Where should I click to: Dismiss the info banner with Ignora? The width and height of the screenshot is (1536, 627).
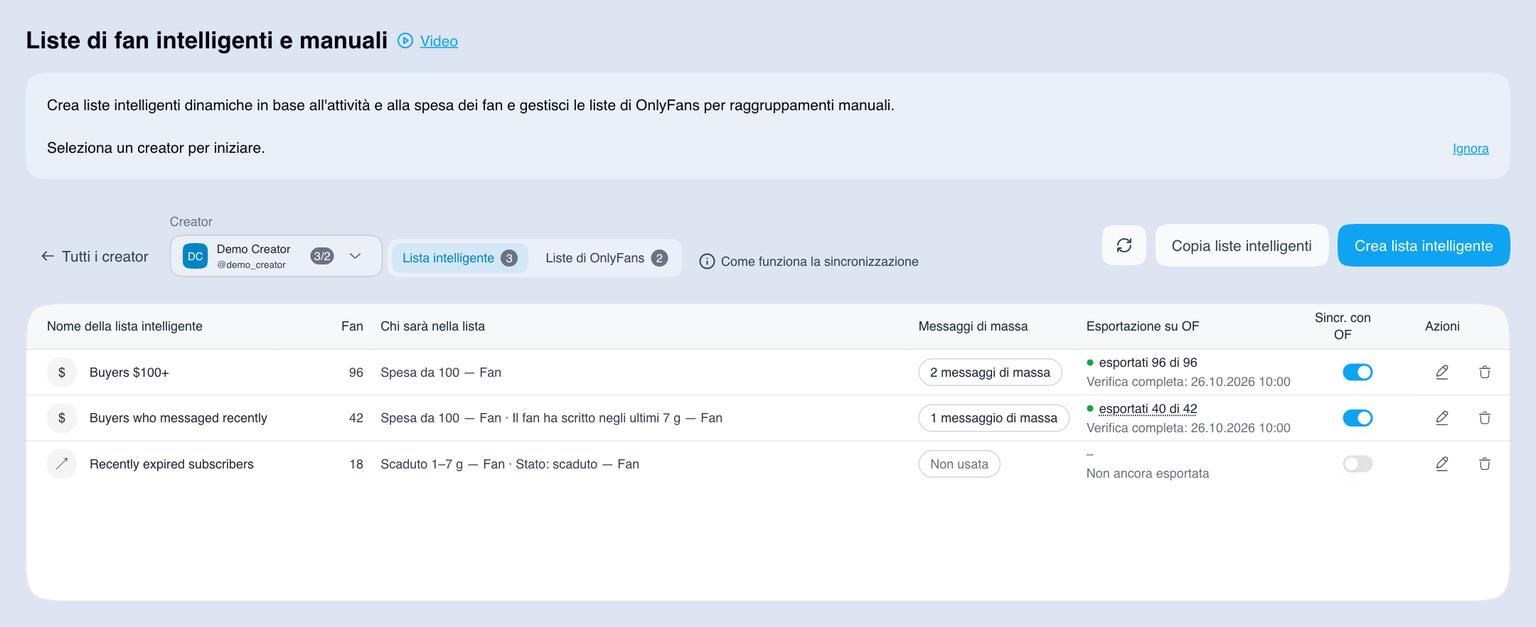coord(1470,148)
